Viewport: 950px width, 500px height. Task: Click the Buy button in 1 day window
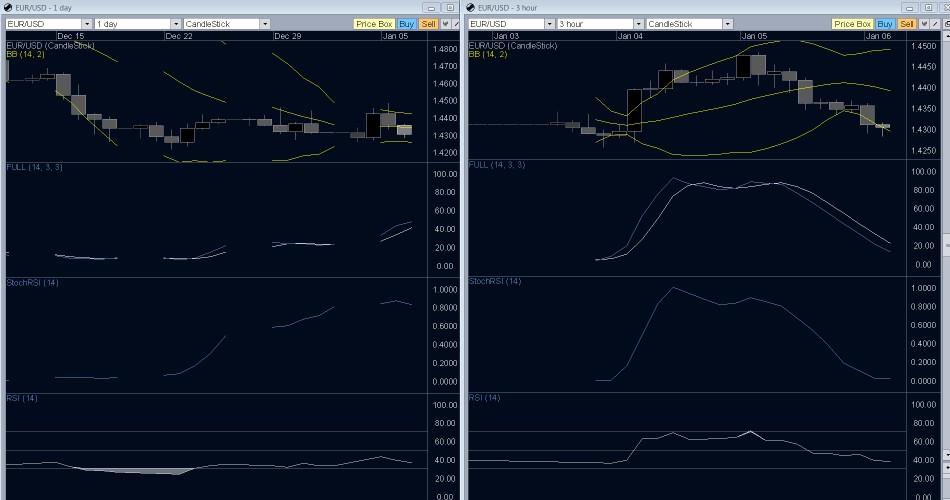pos(407,24)
